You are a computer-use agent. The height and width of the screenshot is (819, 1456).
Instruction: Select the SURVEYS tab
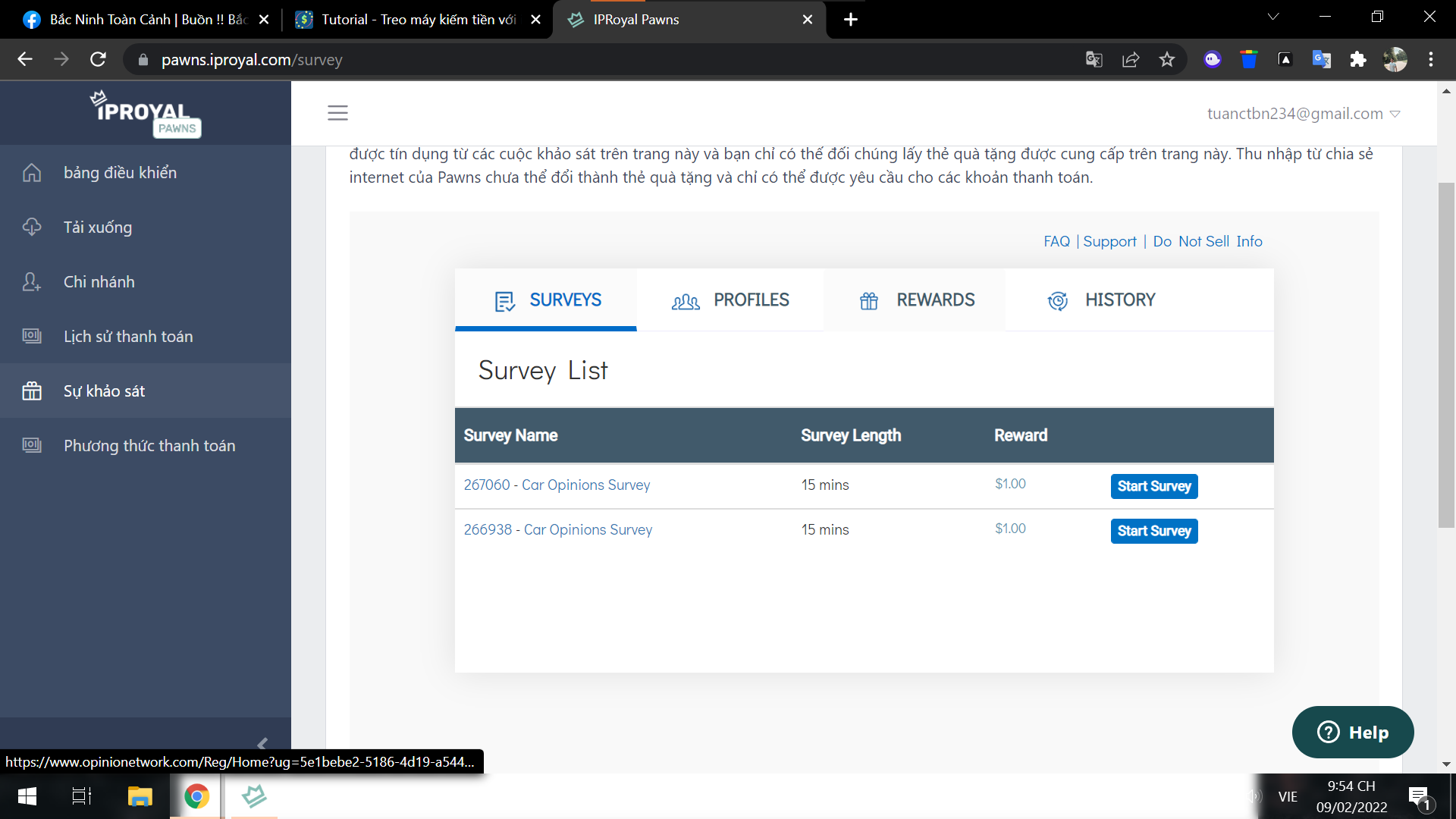[546, 300]
